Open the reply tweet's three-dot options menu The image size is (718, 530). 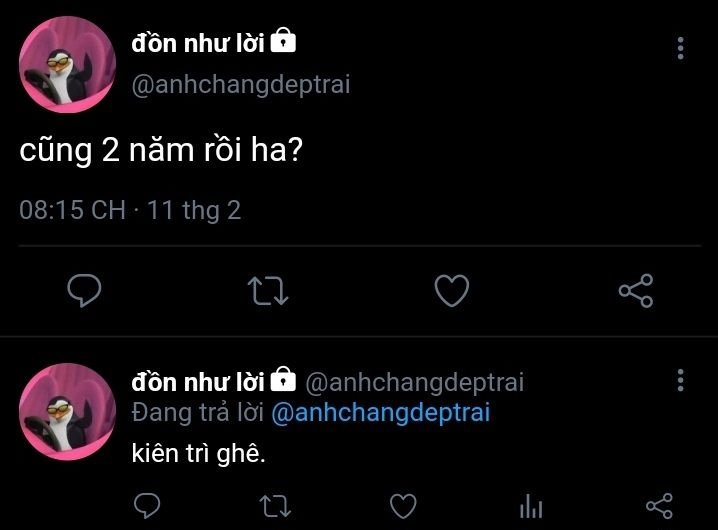click(x=680, y=380)
